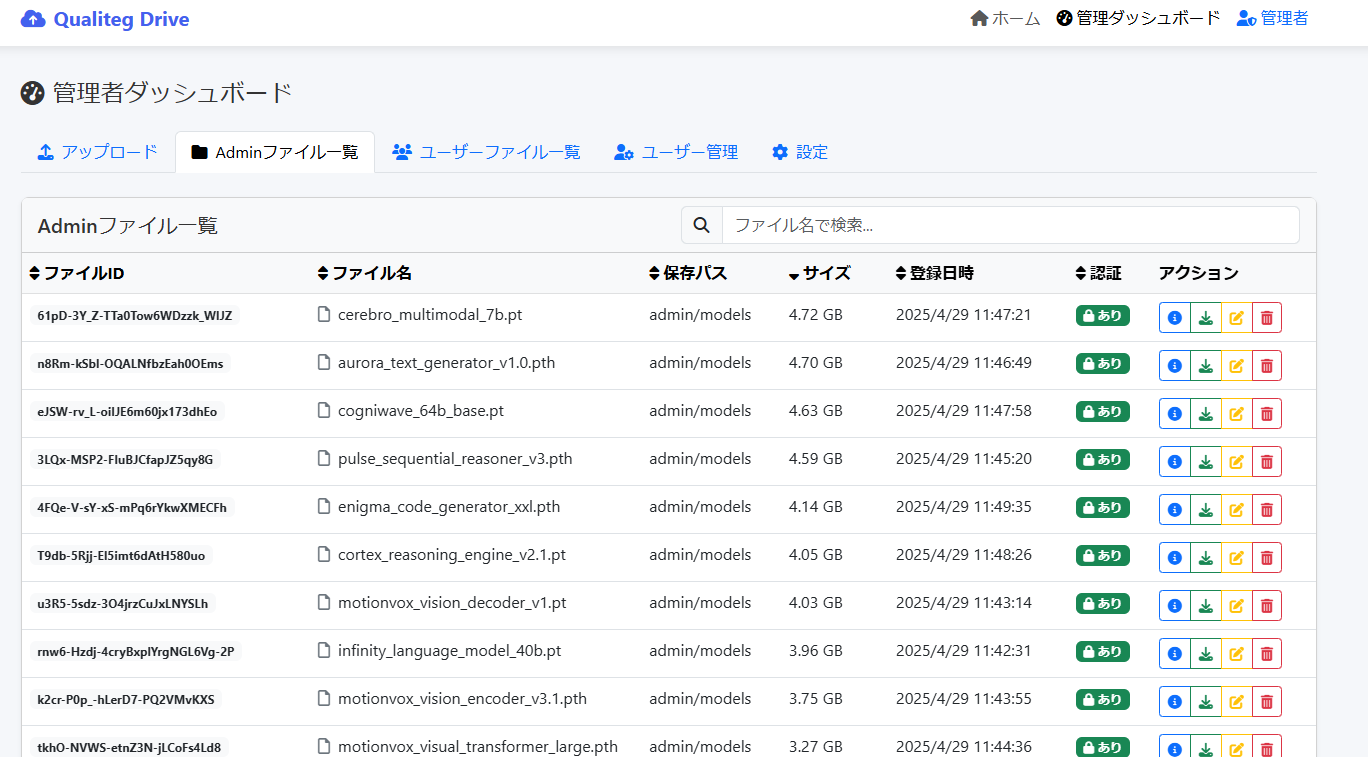
Task: Go to ホーム in top navigation
Action: 1005,18
